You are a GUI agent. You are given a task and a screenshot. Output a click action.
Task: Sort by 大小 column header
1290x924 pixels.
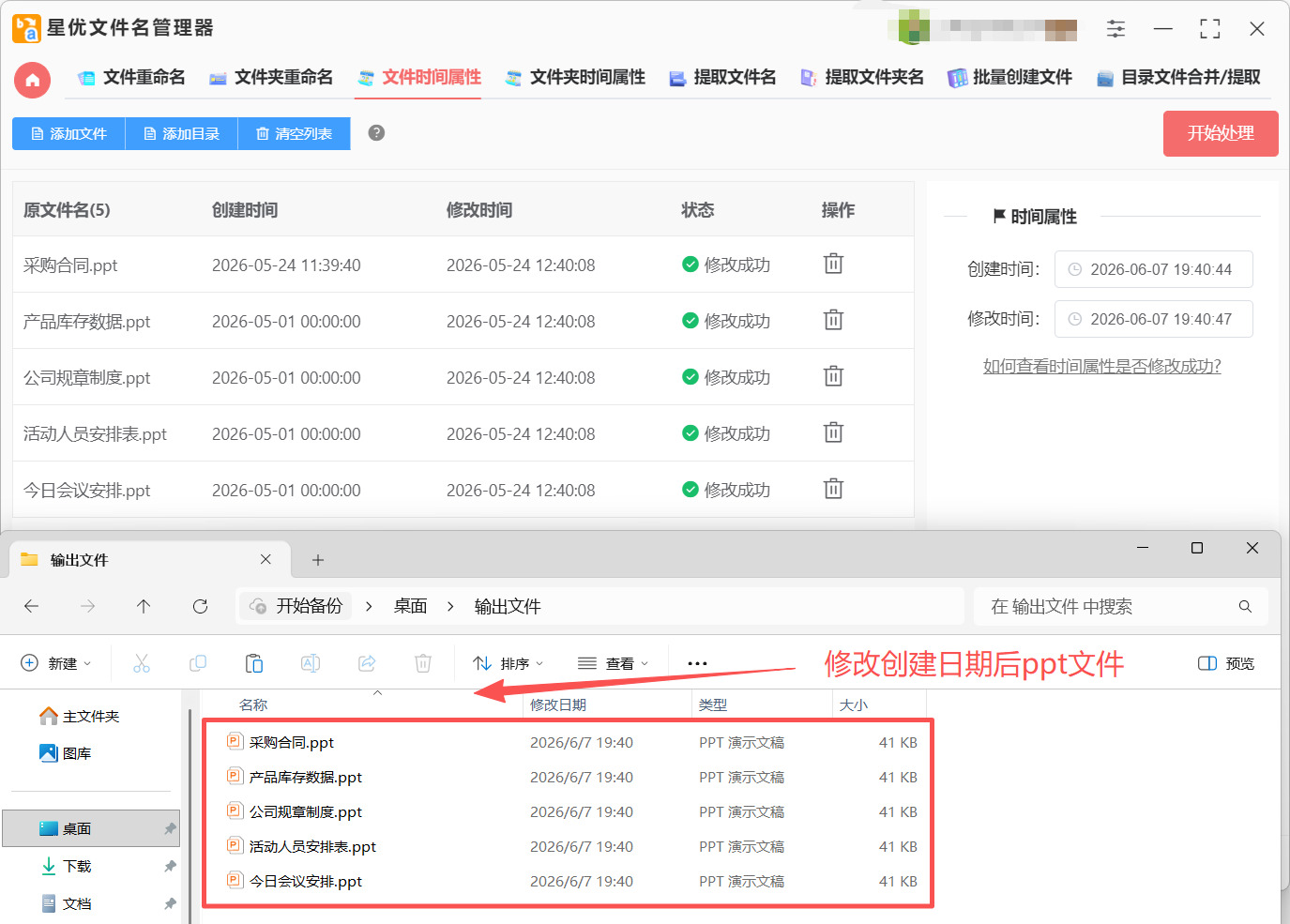point(854,704)
